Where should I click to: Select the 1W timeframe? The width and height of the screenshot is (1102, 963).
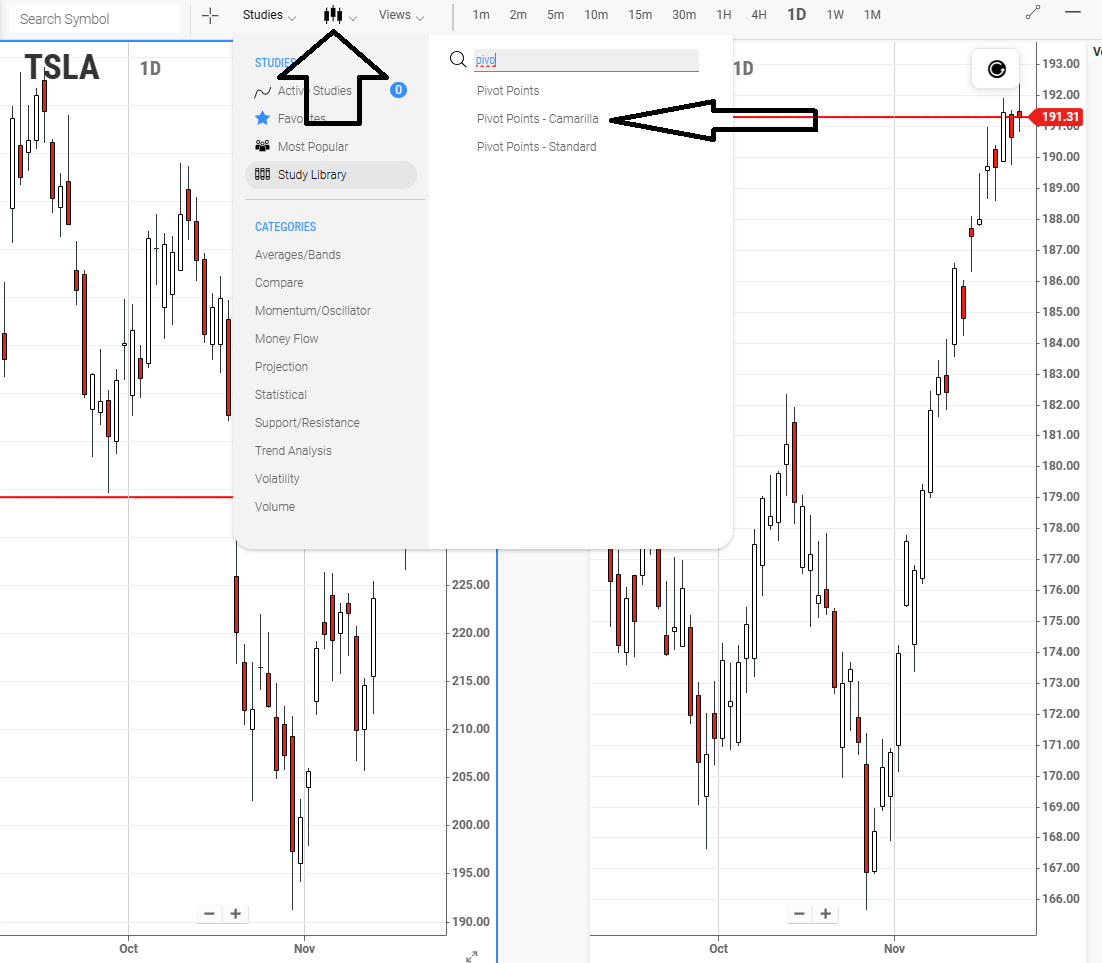tap(834, 15)
